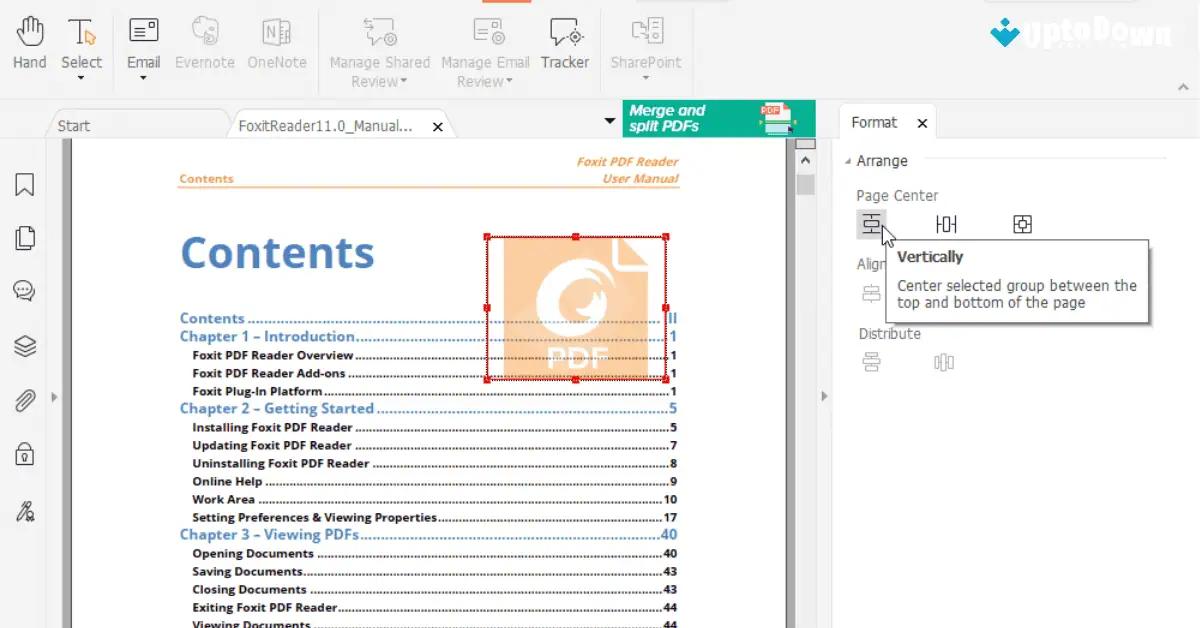Open the Comments panel
The image size is (1200, 628).
pyautogui.click(x=25, y=292)
